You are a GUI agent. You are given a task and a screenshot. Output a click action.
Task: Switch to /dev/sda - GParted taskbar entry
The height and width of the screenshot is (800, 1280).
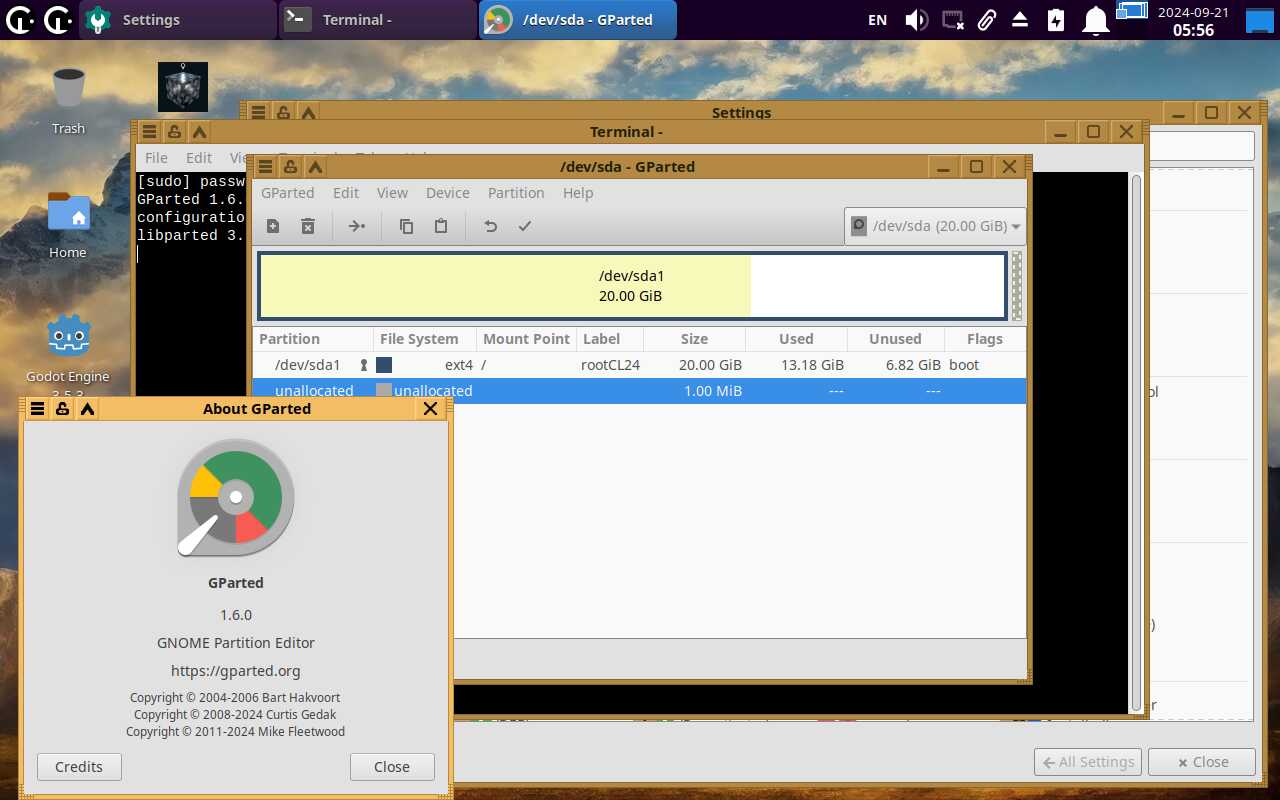pos(578,20)
